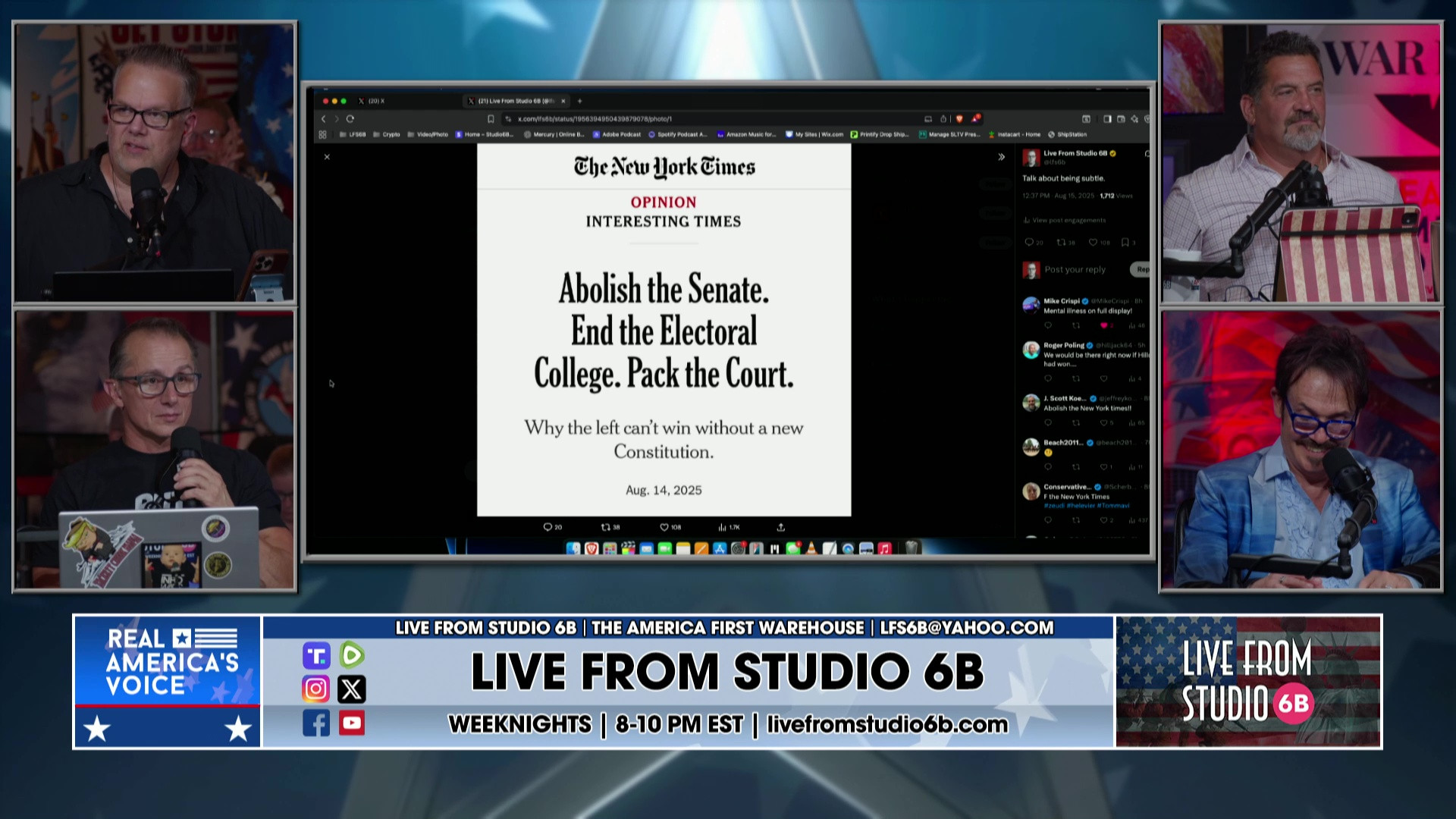1456x819 pixels.
Task: Reload the page in the browser
Action: pyautogui.click(x=350, y=119)
